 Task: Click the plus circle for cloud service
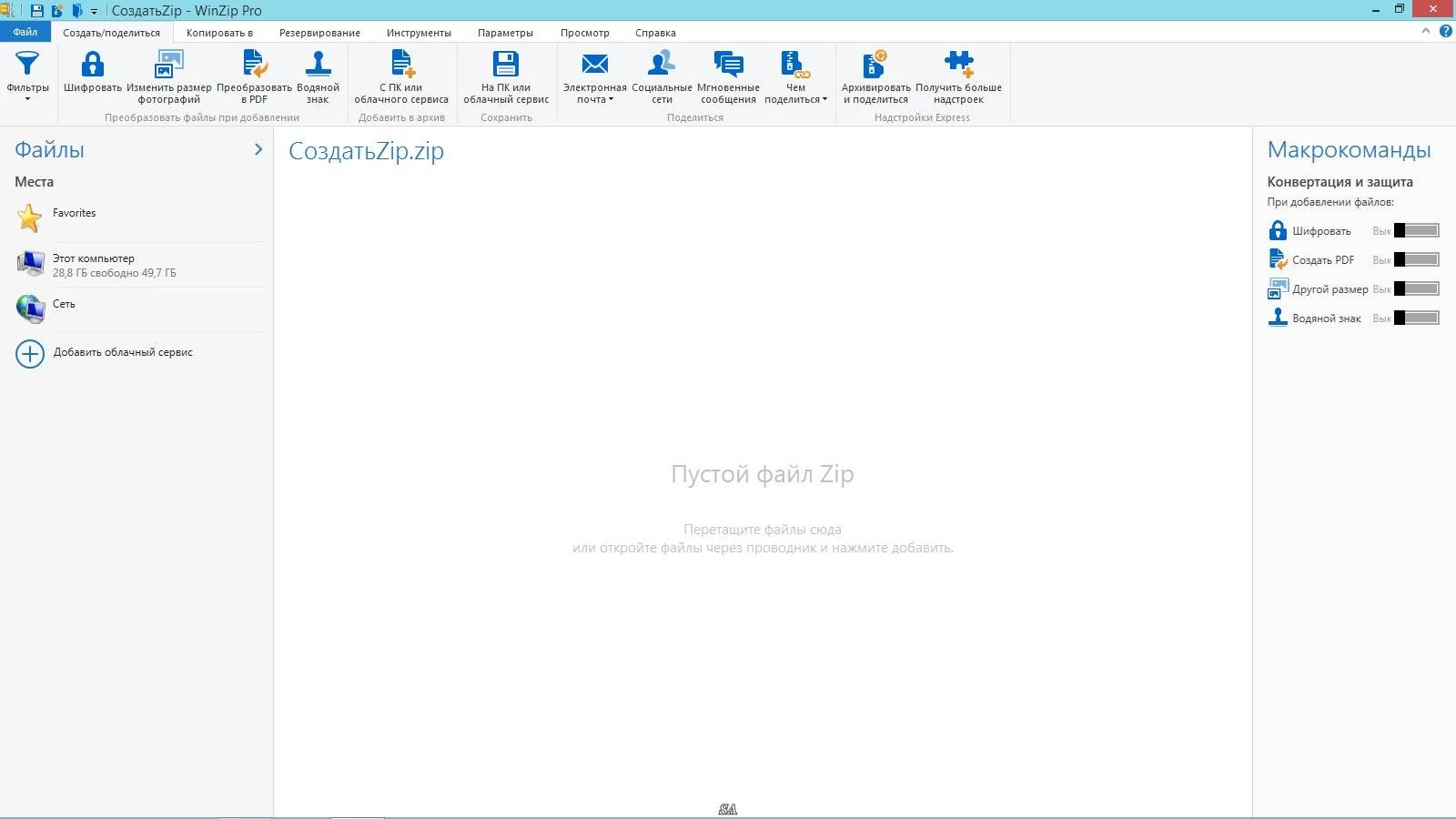point(30,353)
